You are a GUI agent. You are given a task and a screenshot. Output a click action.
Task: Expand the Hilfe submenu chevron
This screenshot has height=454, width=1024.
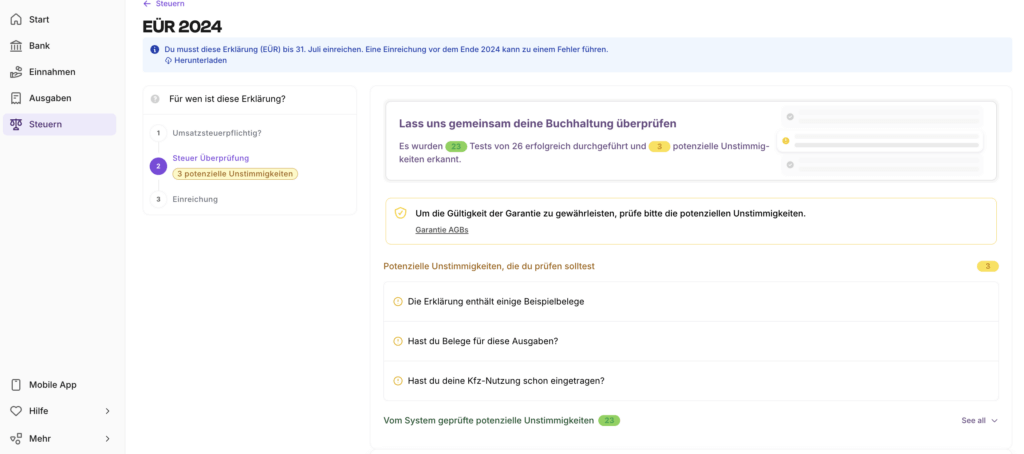[x=107, y=411]
